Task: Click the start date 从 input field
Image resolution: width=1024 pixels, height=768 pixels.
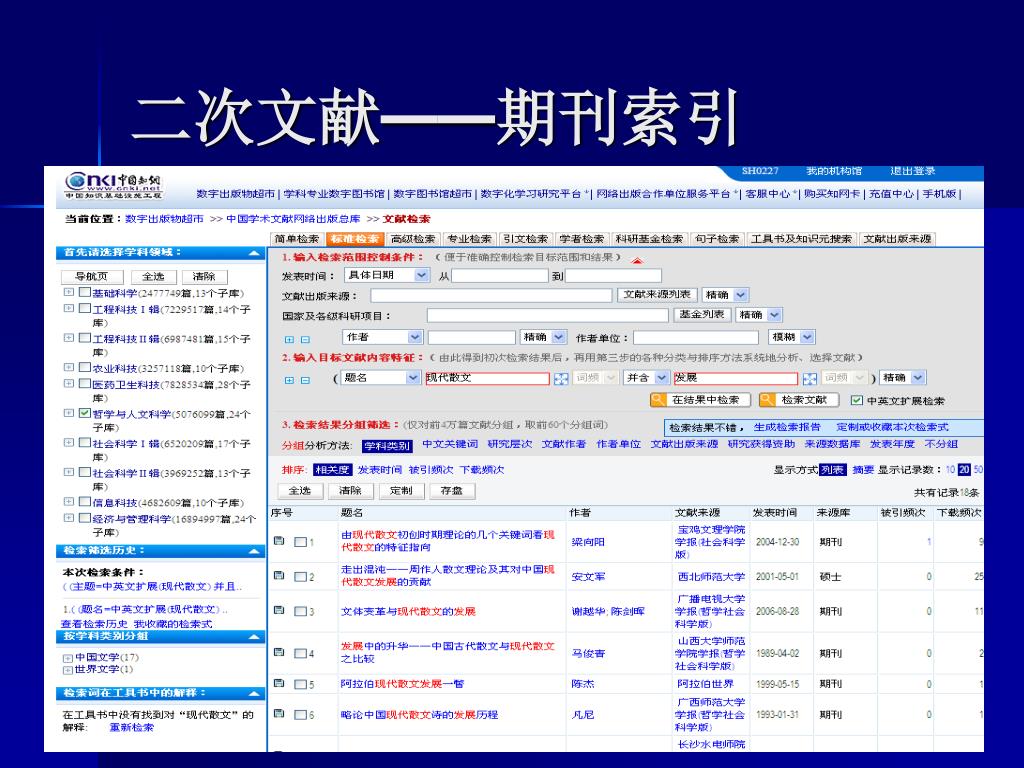Action: 500,276
